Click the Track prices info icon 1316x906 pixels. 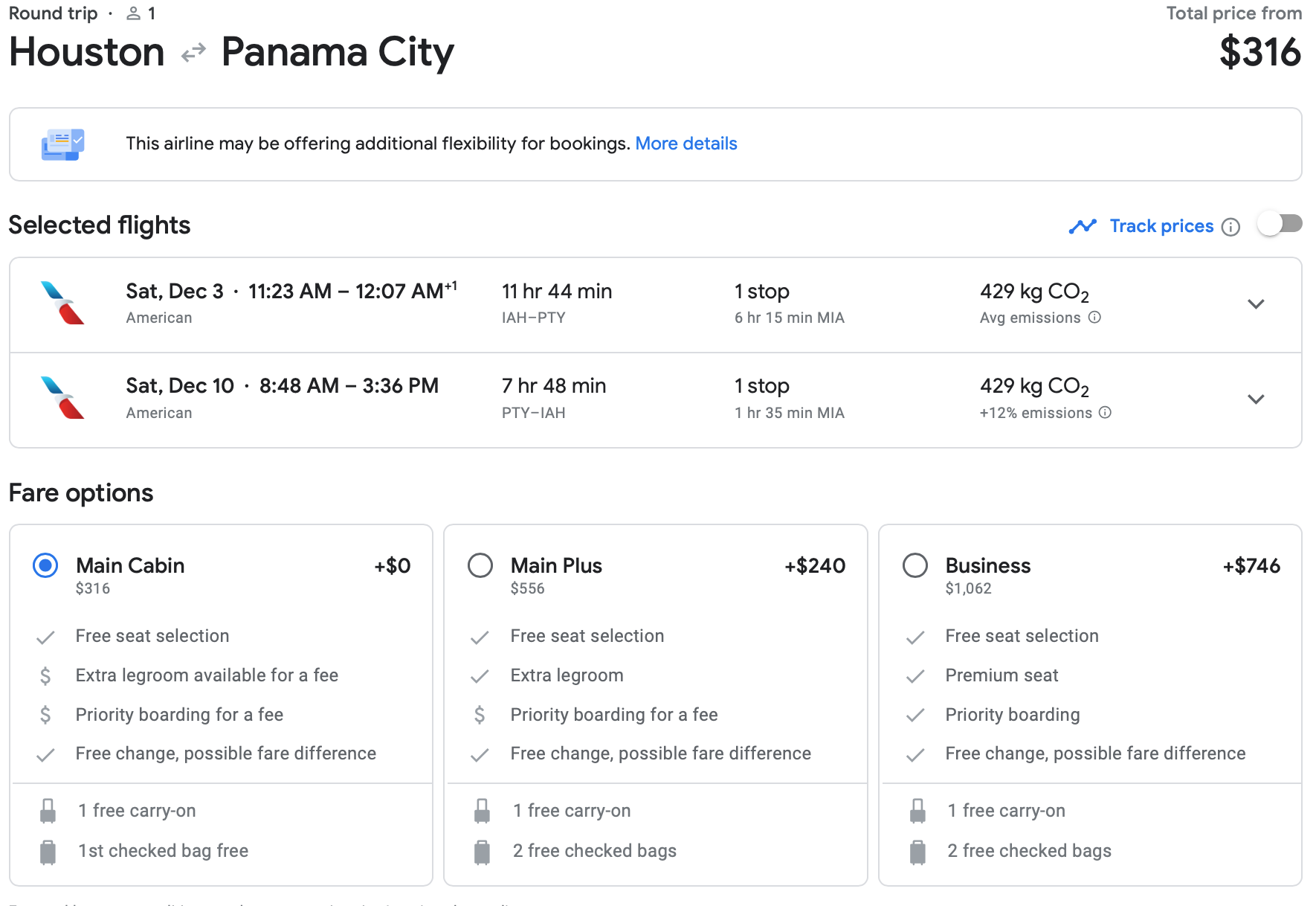pos(1230,227)
